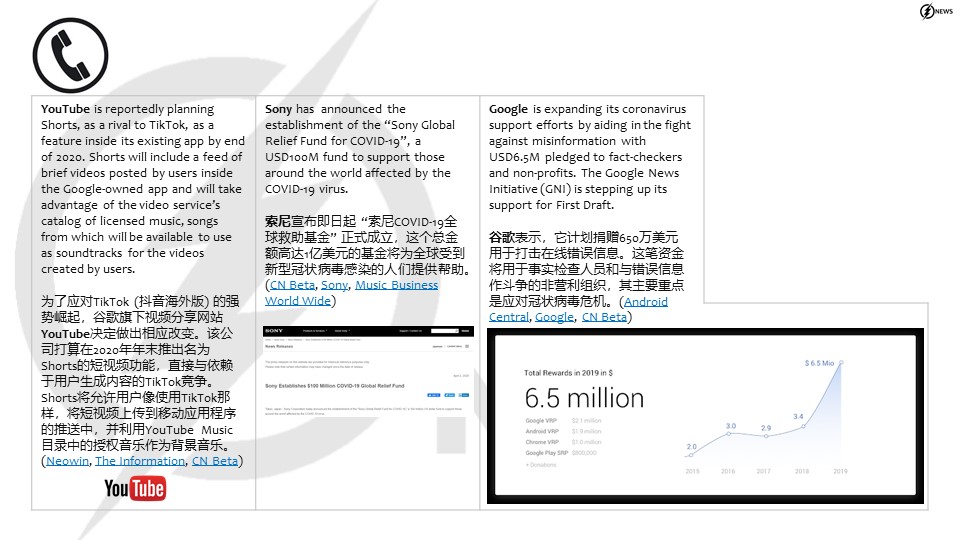Click the YouTube logo under the article

(135, 489)
